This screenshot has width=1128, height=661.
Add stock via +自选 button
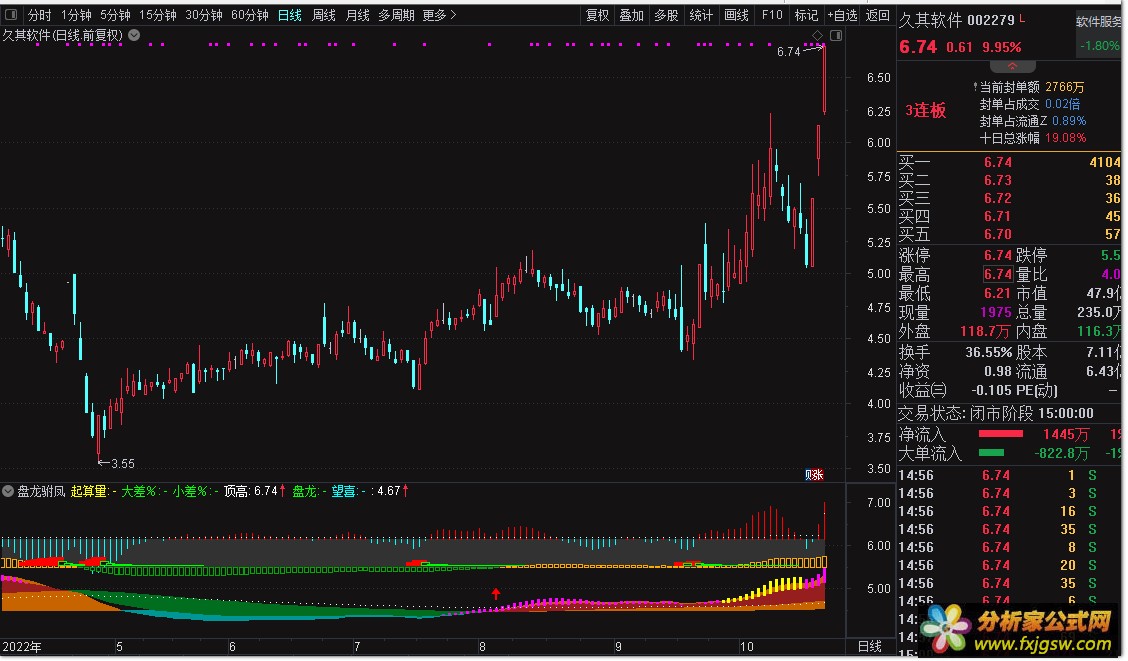[842, 15]
